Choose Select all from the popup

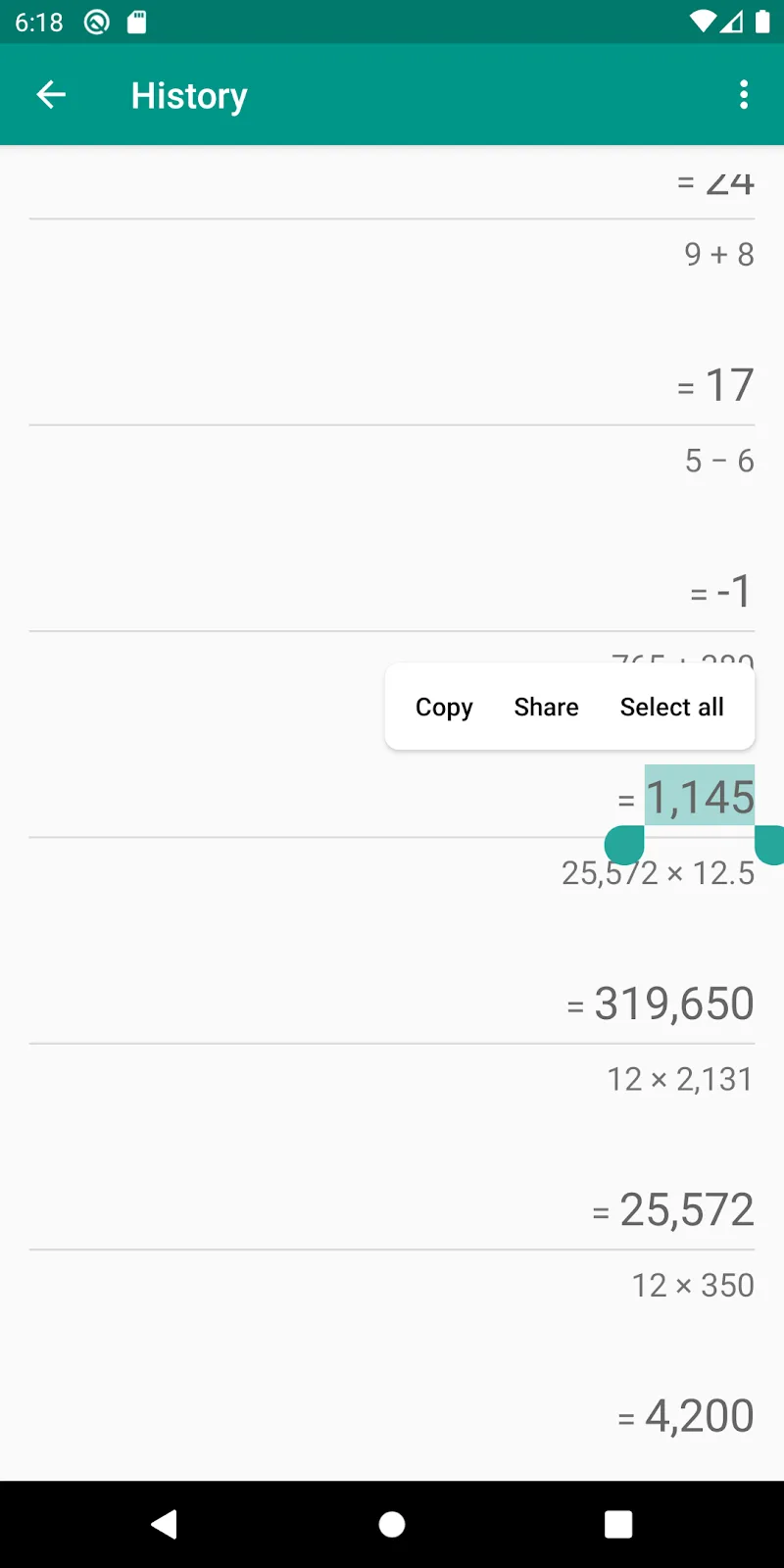pos(671,707)
